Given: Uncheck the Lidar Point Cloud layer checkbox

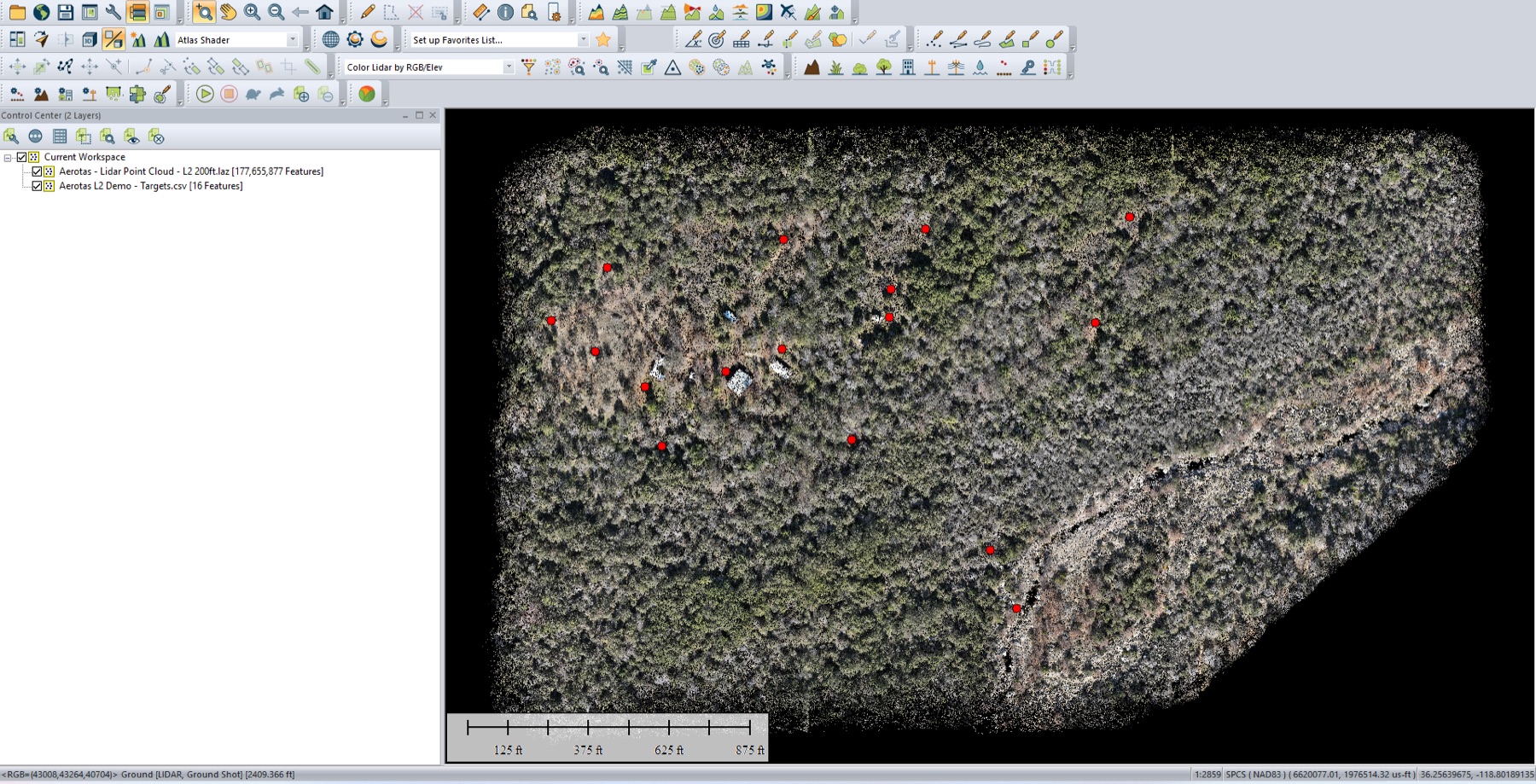Looking at the screenshot, I should tap(37, 171).
